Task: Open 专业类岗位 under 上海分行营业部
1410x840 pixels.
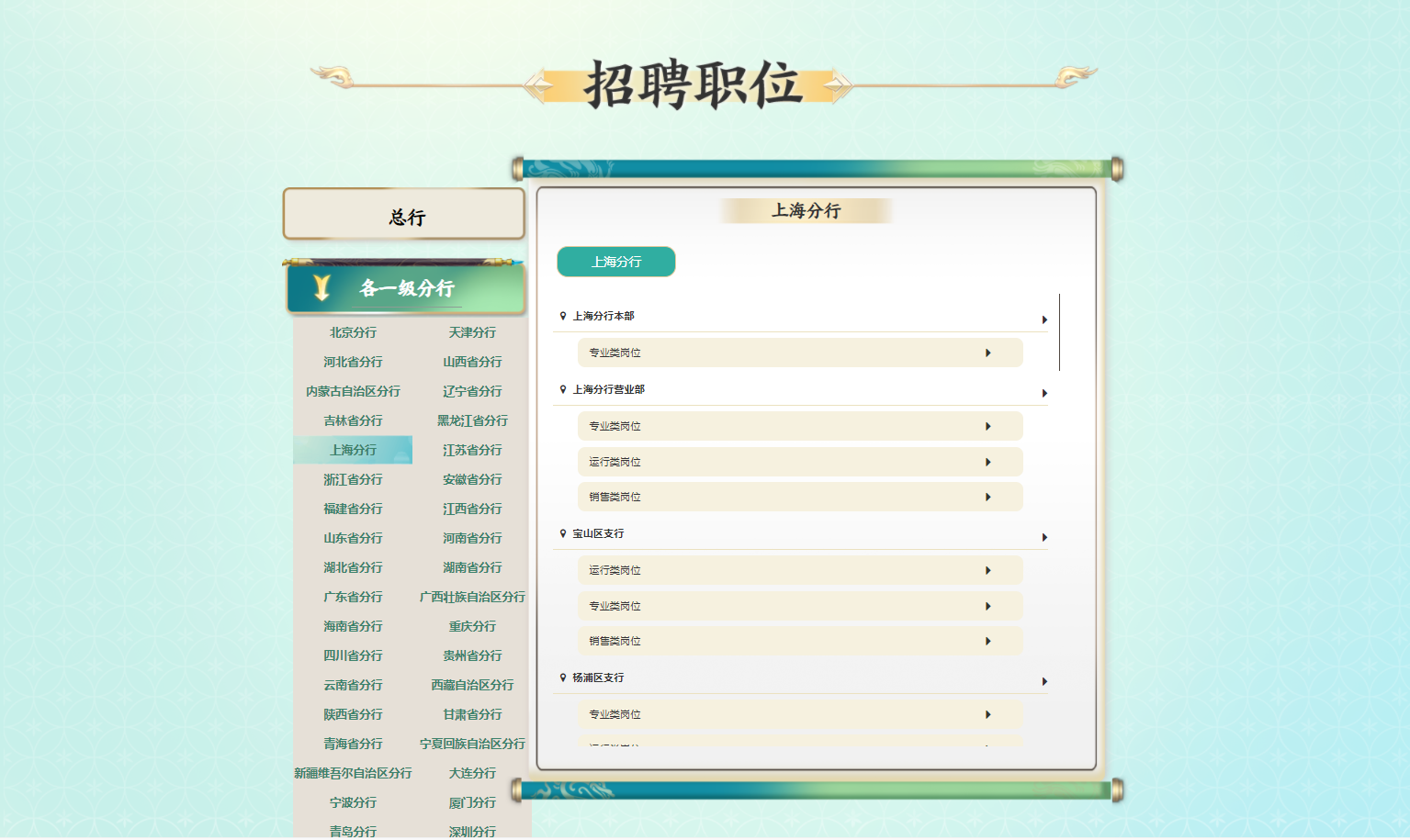Action: click(x=800, y=426)
